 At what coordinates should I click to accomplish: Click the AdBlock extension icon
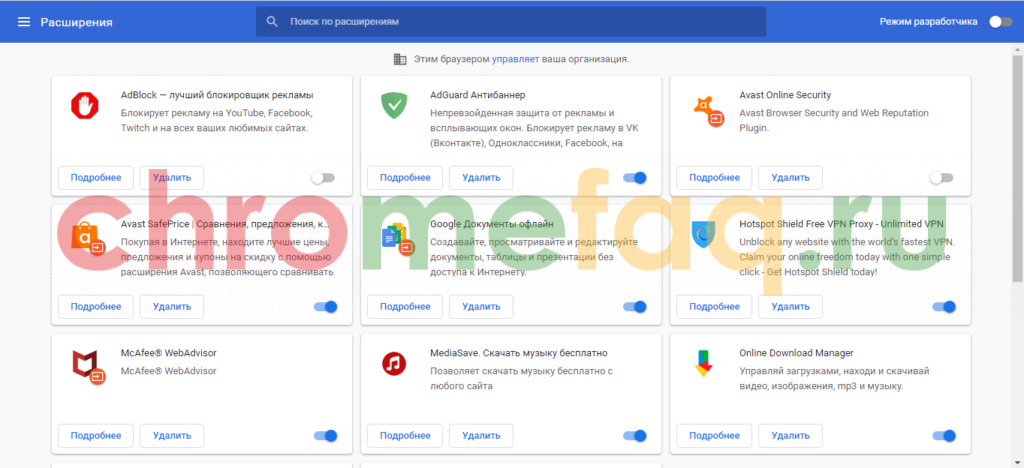coord(86,106)
